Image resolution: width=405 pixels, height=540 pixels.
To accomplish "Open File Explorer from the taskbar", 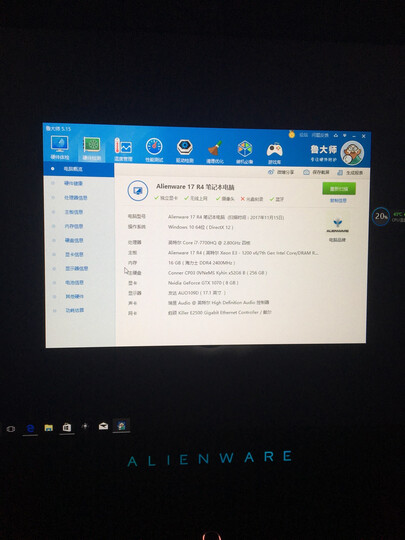I will [x=49, y=428].
